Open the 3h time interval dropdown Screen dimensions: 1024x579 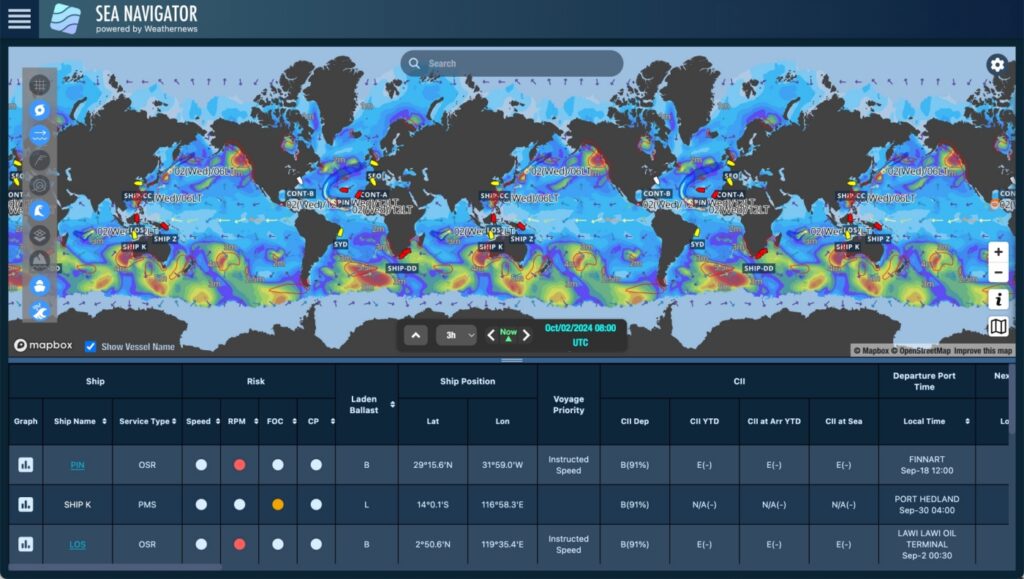point(456,334)
